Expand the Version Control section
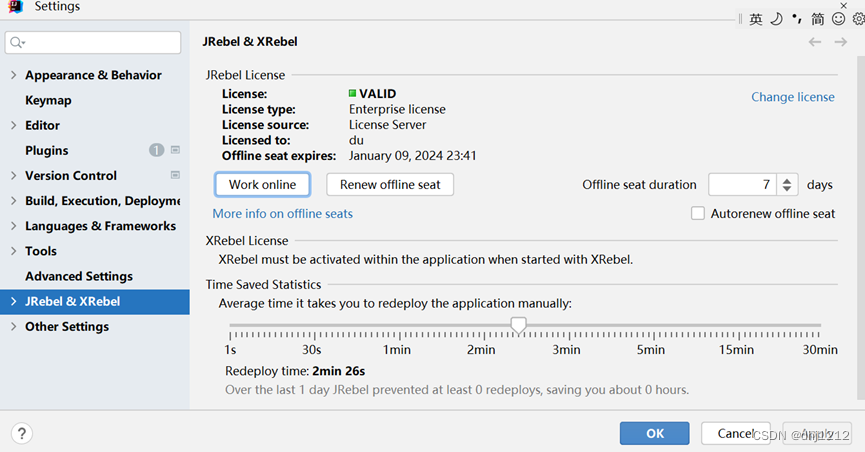 click(13, 175)
